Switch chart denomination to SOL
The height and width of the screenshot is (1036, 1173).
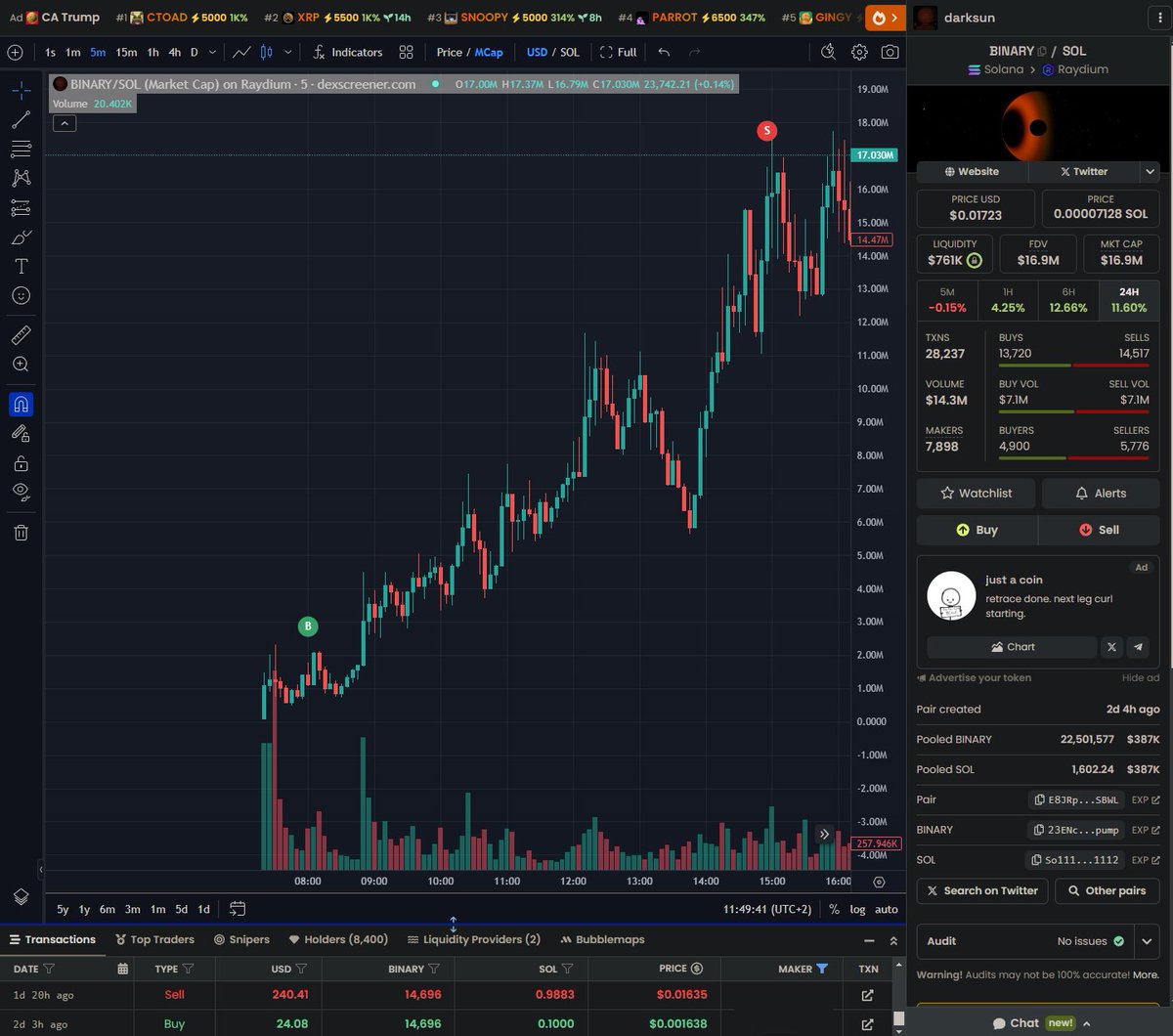coord(570,52)
